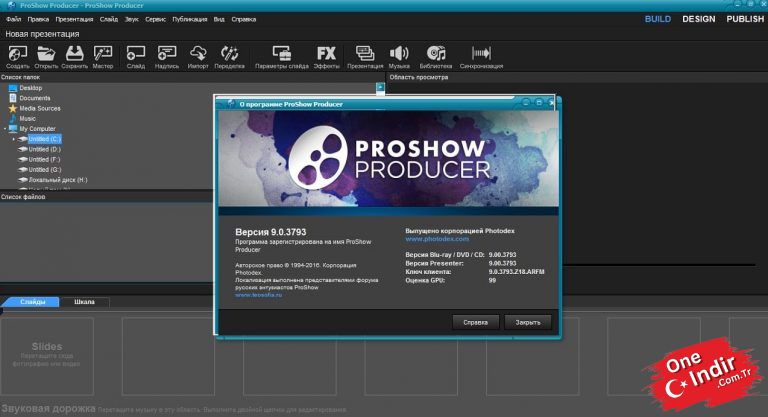Open the Сервис menu
The width and height of the screenshot is (768, 417).
(155, 19)
